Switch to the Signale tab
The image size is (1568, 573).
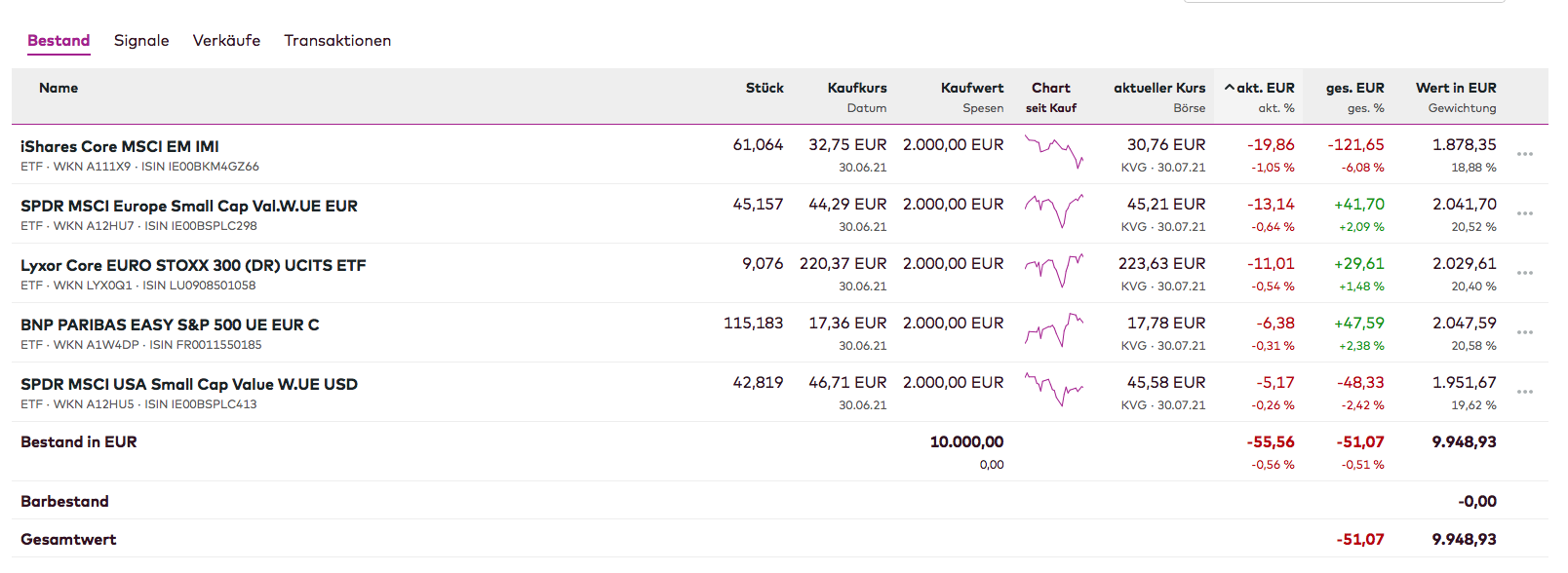coord(141,41)
